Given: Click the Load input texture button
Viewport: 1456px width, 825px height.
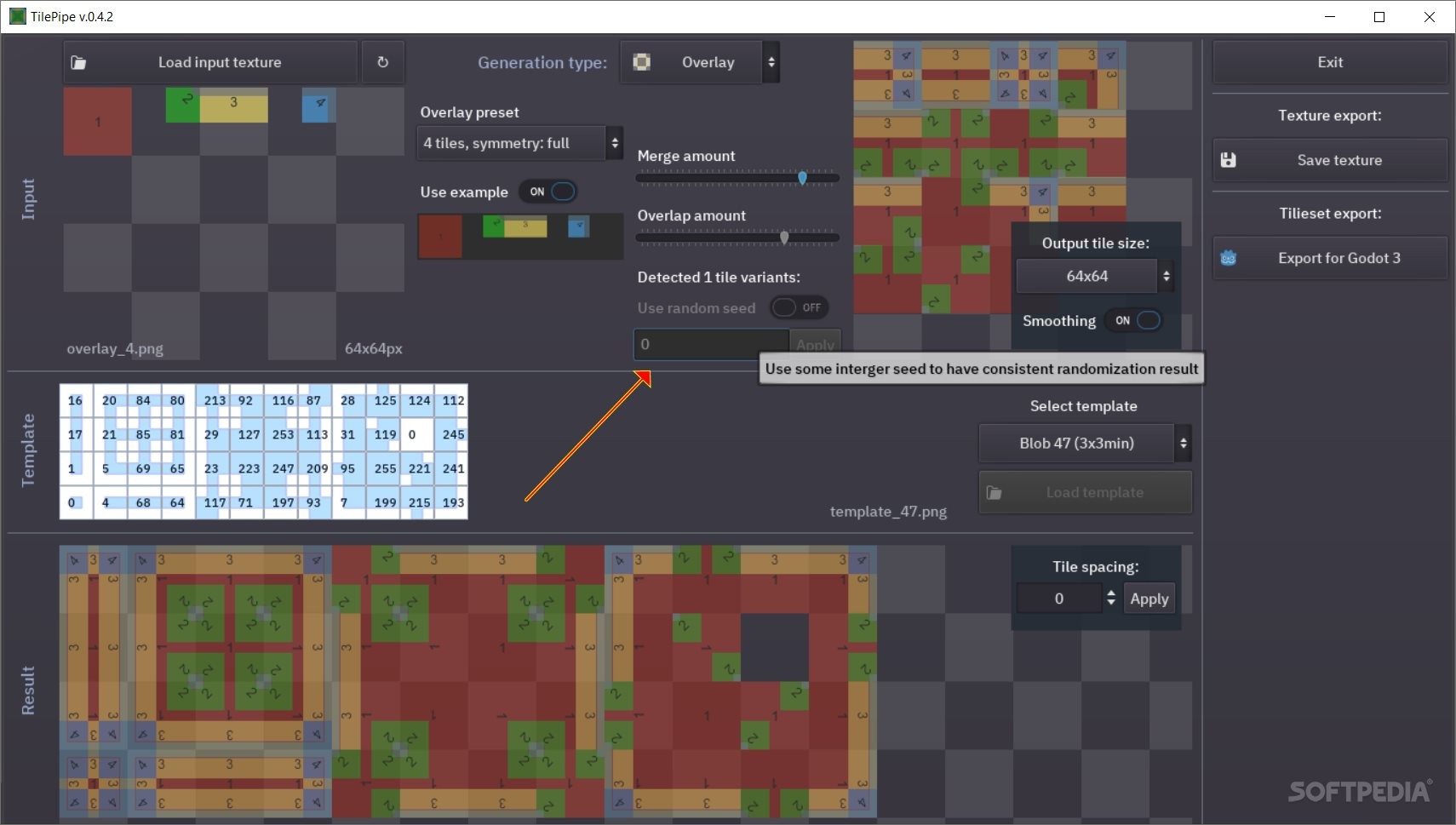Looking at the screenshot, I should pyautogui.click(x=209, y=62).
